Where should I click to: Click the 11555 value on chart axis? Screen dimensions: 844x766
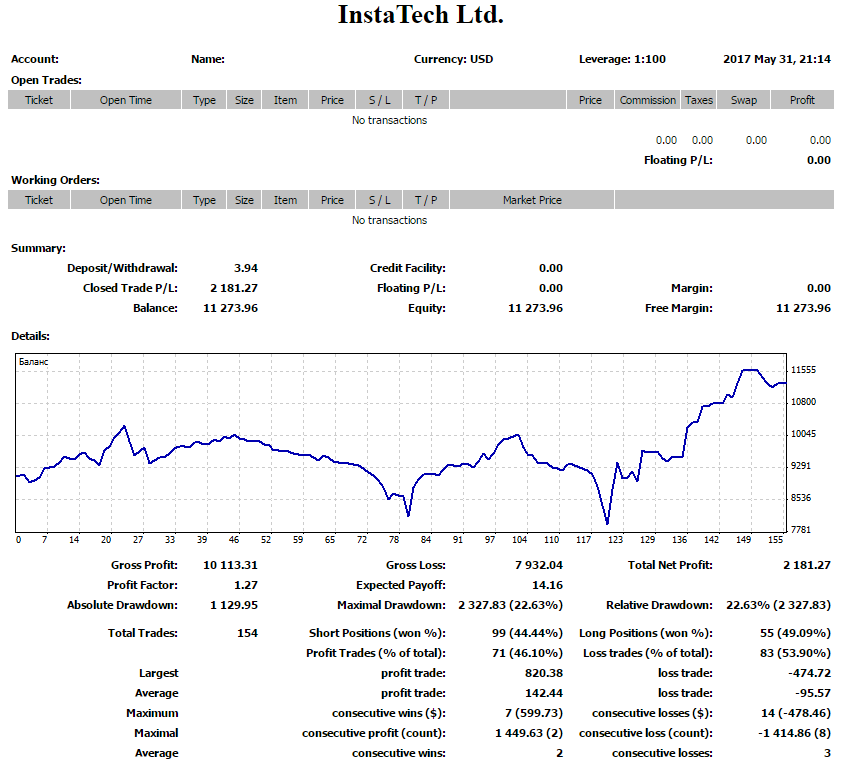pos(803,370)
